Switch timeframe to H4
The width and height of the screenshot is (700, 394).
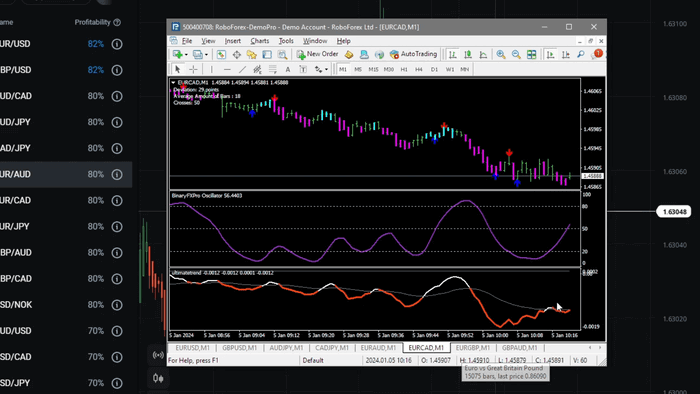coord(419,69)
